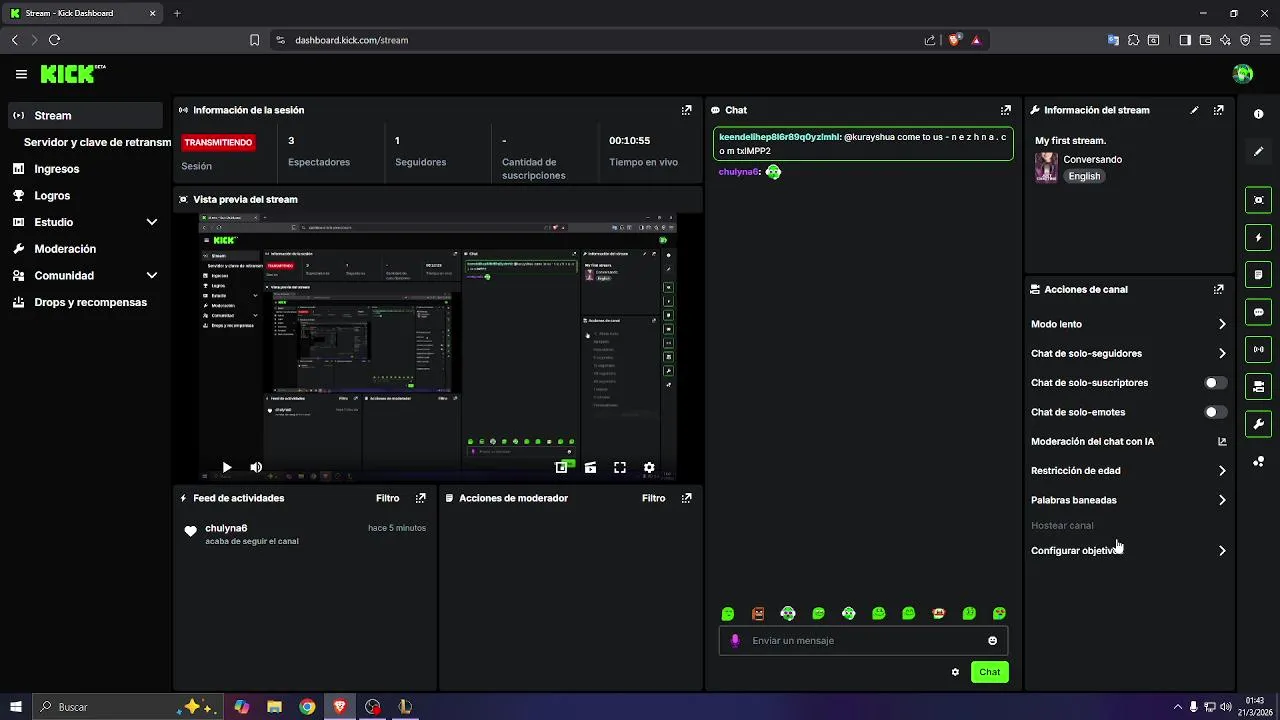Open Google Chrome from the taskbar

point(307,707)
